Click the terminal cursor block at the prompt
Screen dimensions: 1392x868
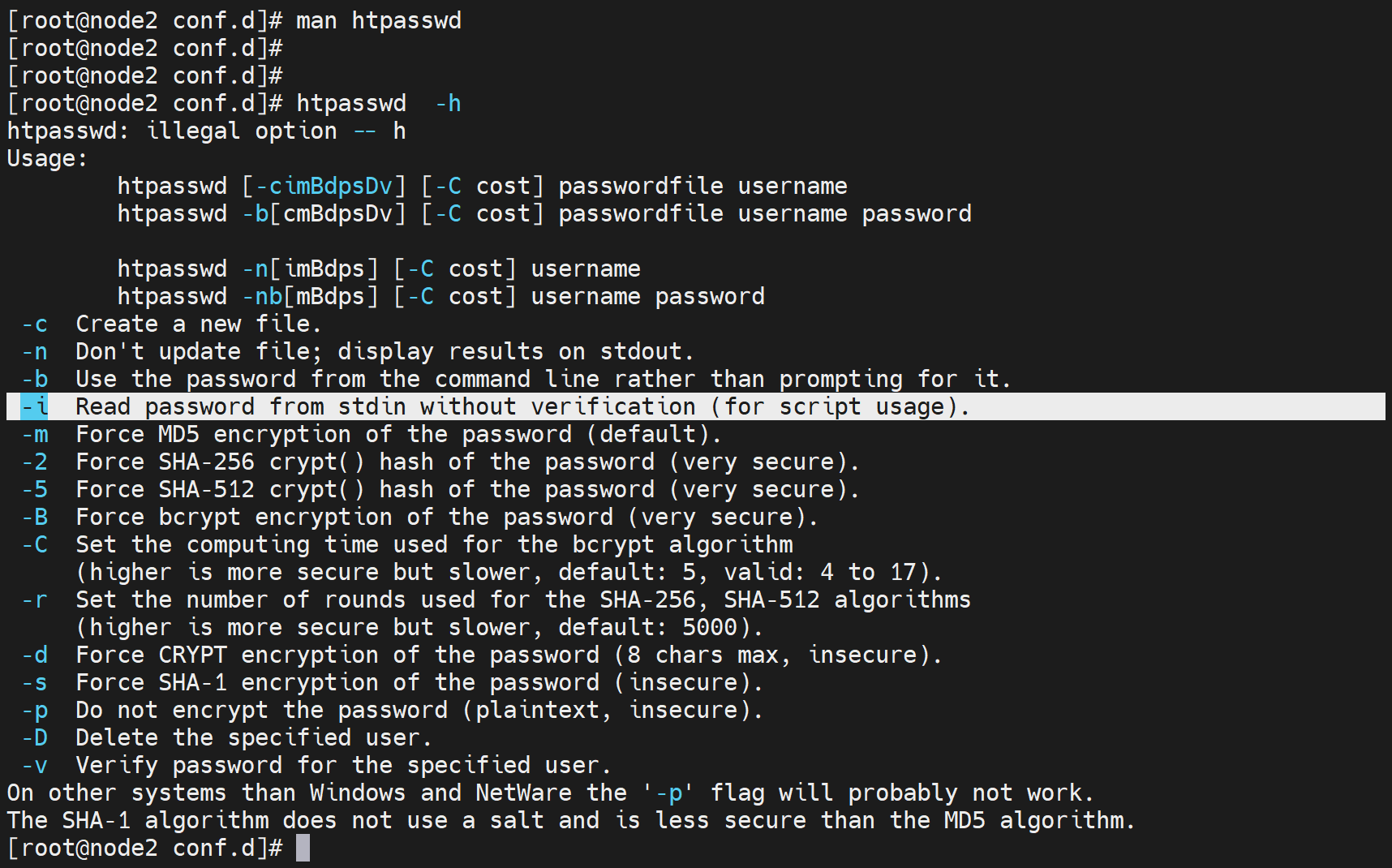[303, 848]
